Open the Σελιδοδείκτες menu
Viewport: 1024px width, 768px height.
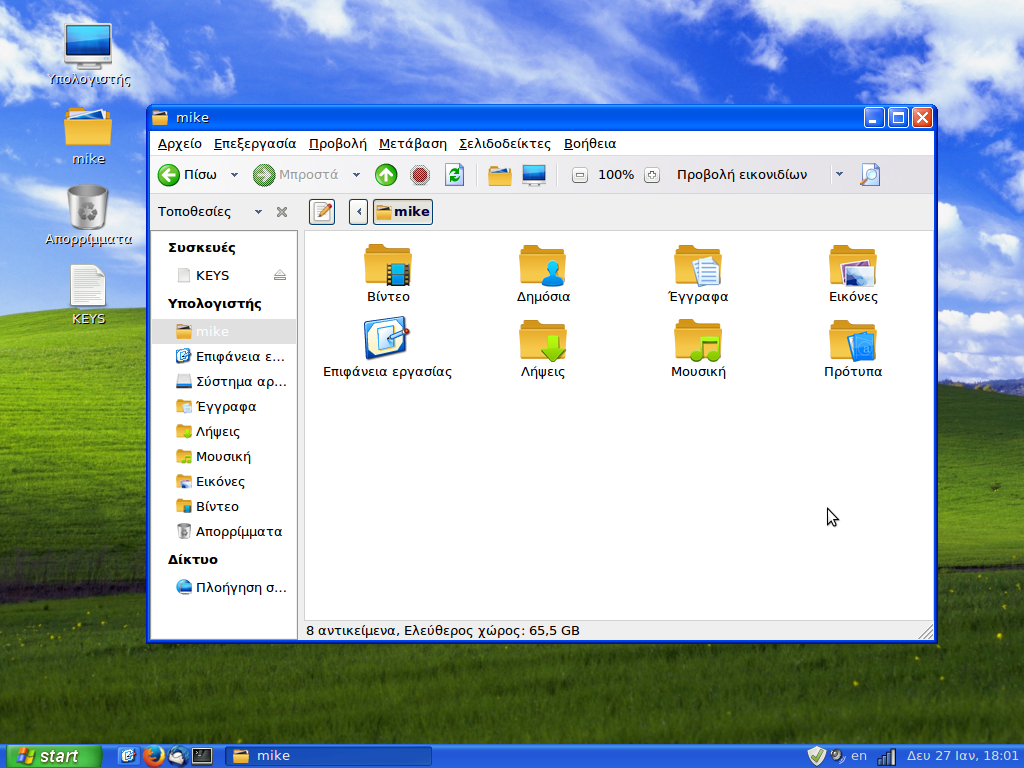coord(505,144)
